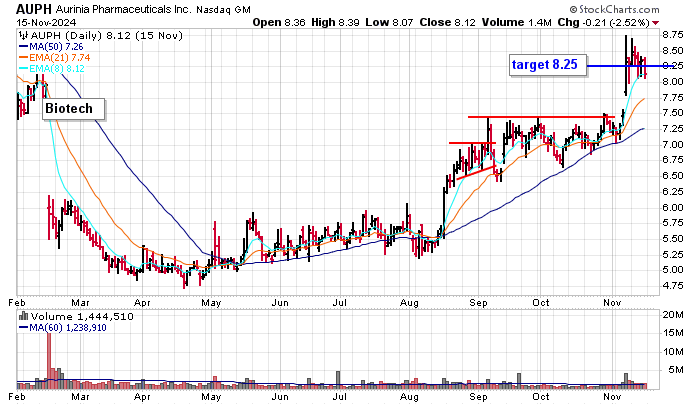This screenshot has width=700, height=405.
Task: Click the AUPH ticker symbol in the header
Action: (x=34, y=9)
